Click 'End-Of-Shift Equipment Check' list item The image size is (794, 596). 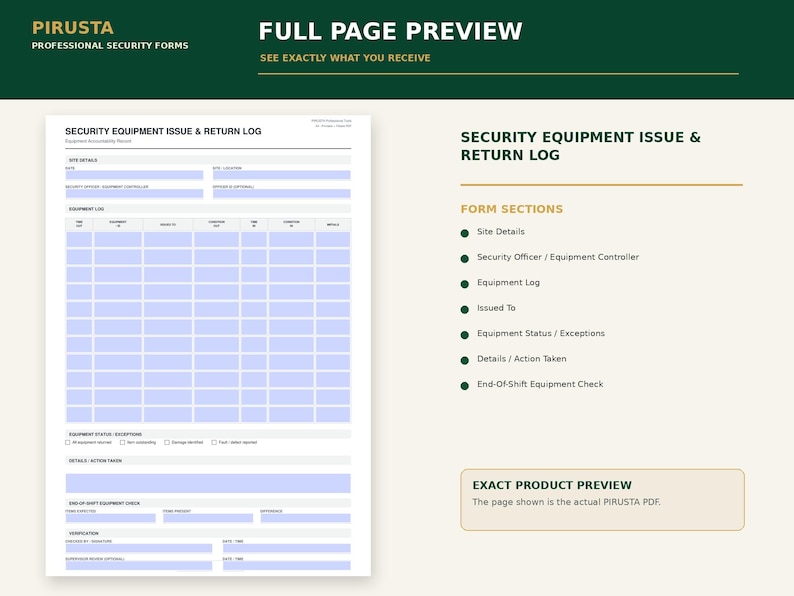pos(540,384)
